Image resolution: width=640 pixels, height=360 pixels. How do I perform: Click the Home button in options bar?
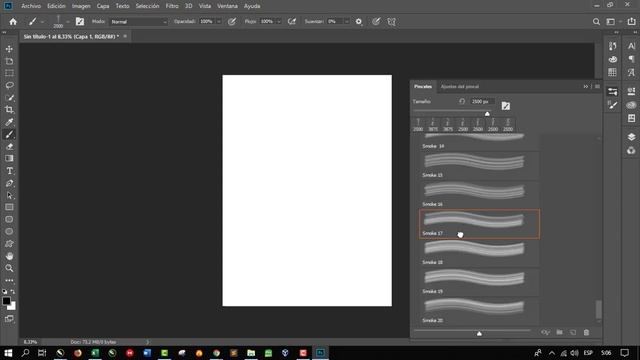[13, 22]
